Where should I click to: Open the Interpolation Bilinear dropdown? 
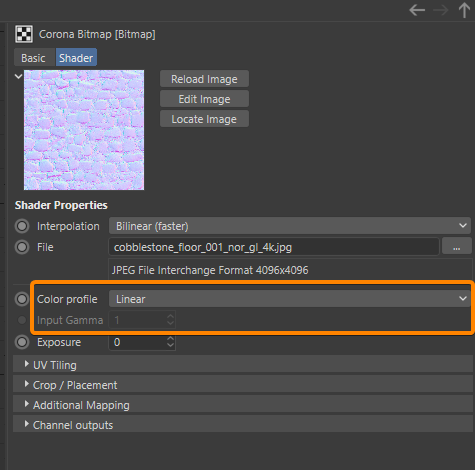290,226
